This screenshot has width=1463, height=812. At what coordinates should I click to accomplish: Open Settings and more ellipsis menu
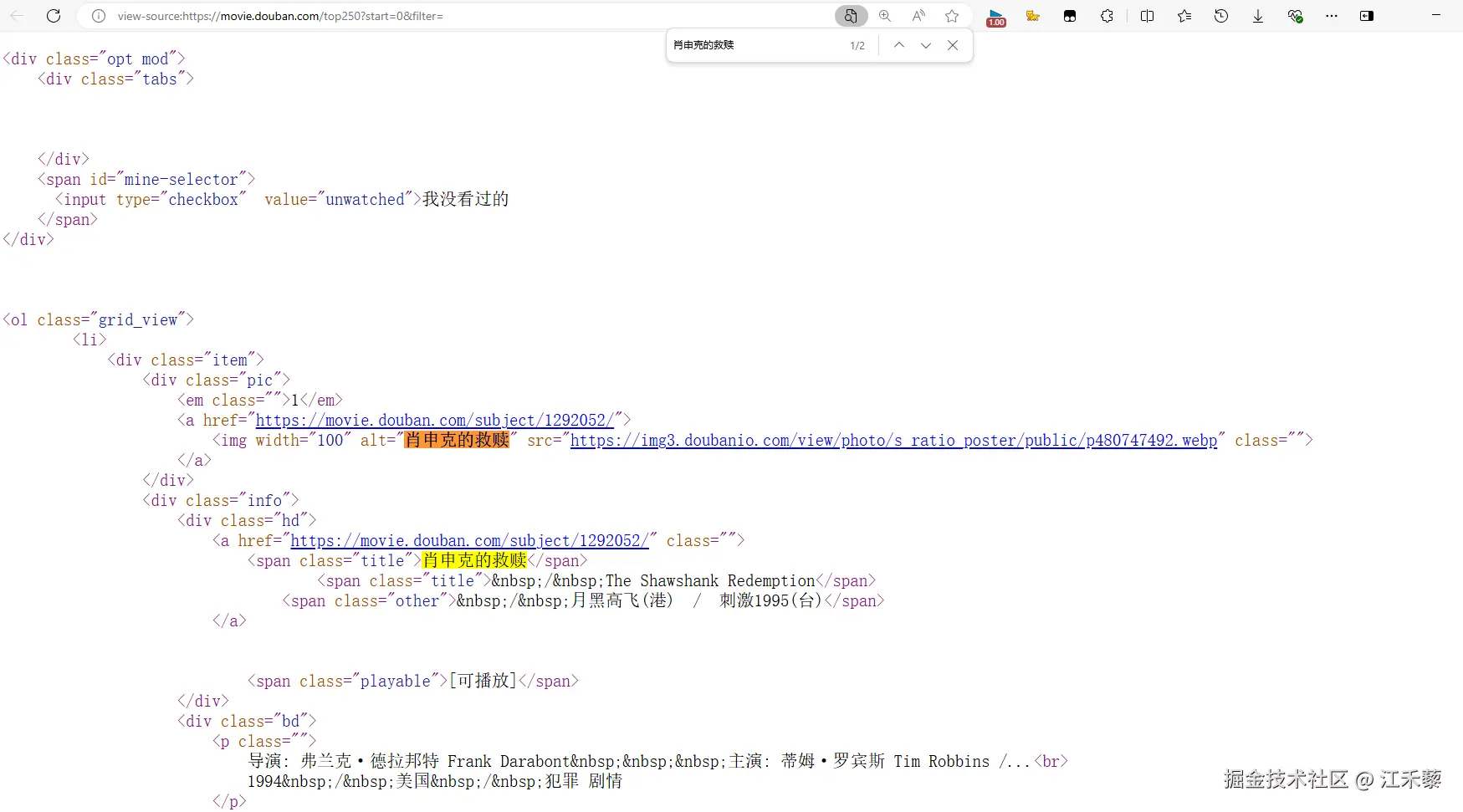(1332, 16)
